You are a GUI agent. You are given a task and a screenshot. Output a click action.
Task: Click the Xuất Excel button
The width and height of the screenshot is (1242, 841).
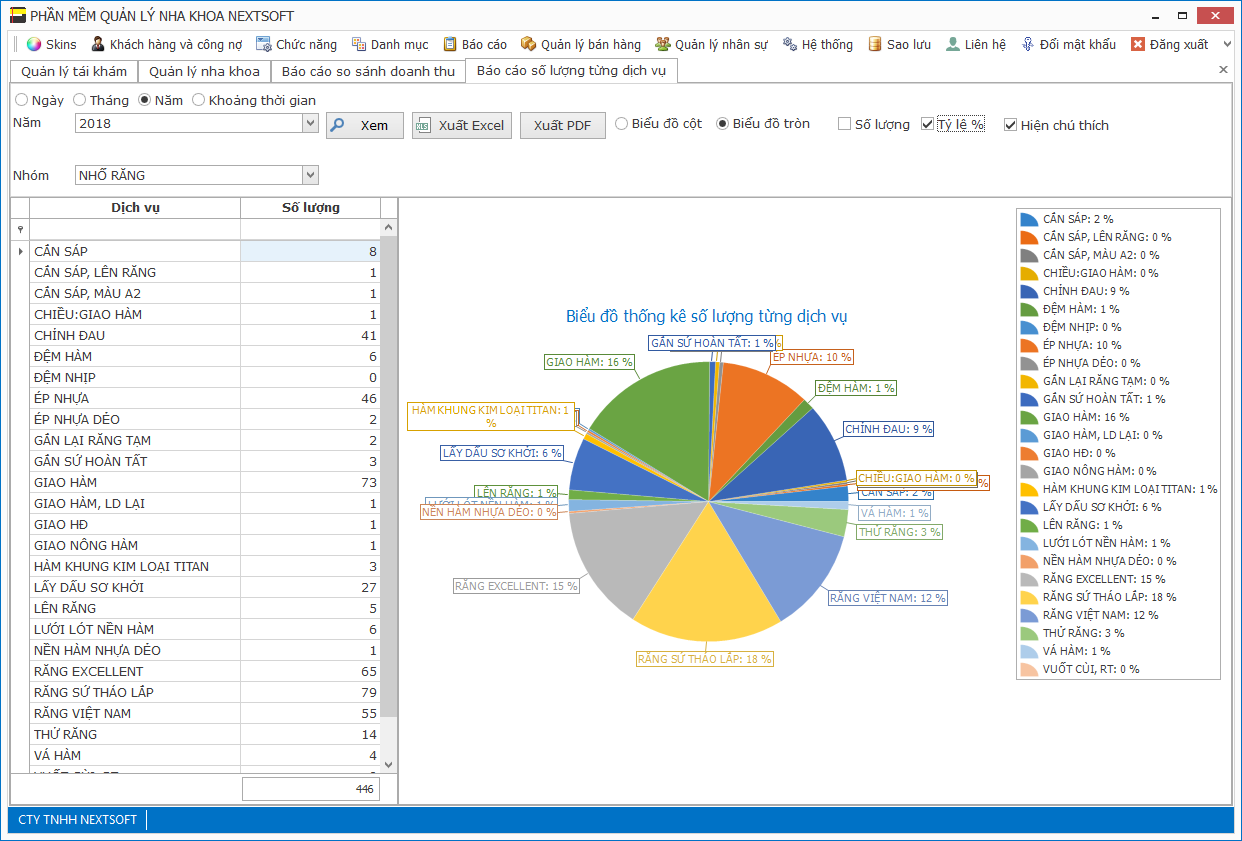pos(462,125)
